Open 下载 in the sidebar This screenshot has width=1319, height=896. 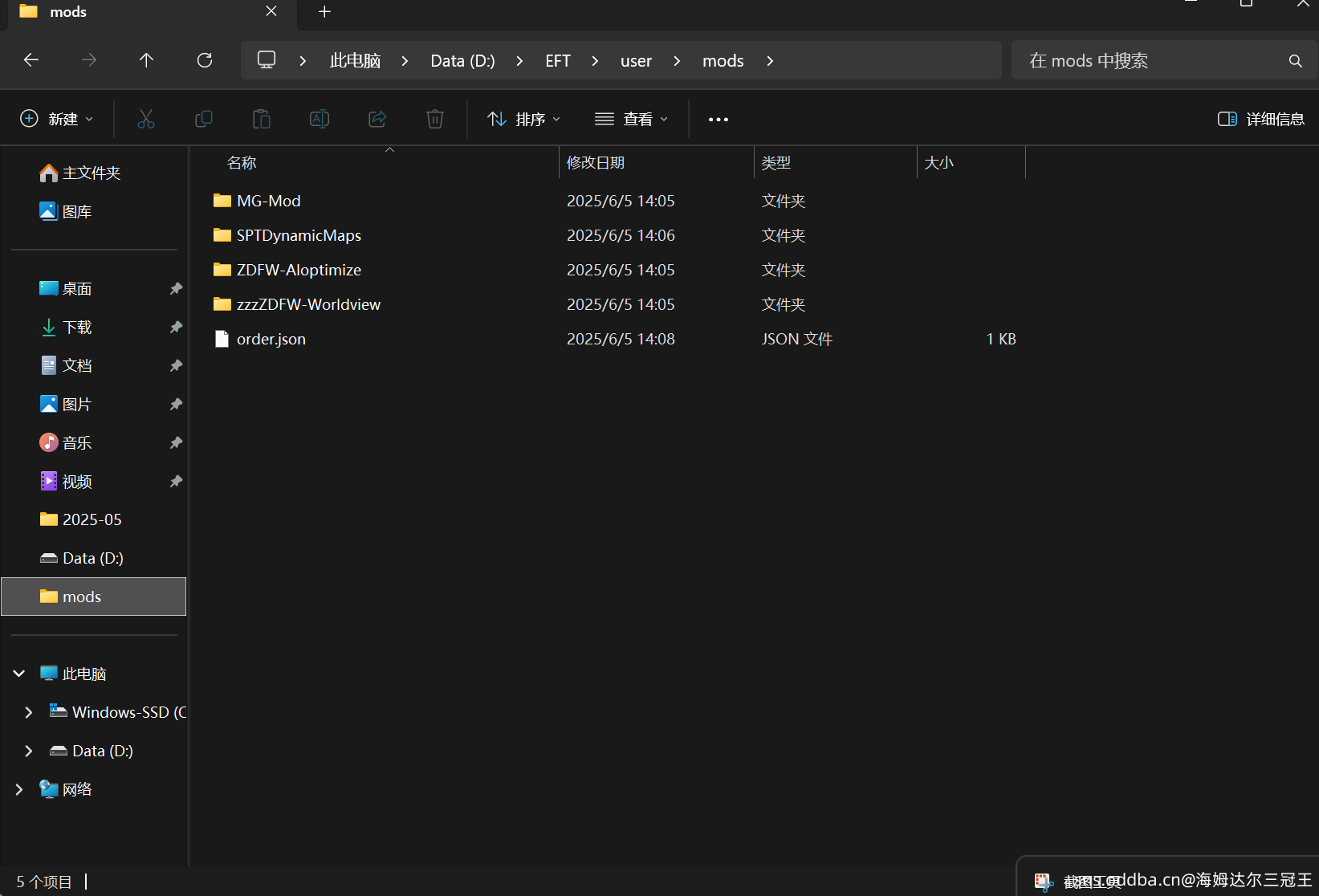click(66, 327)
